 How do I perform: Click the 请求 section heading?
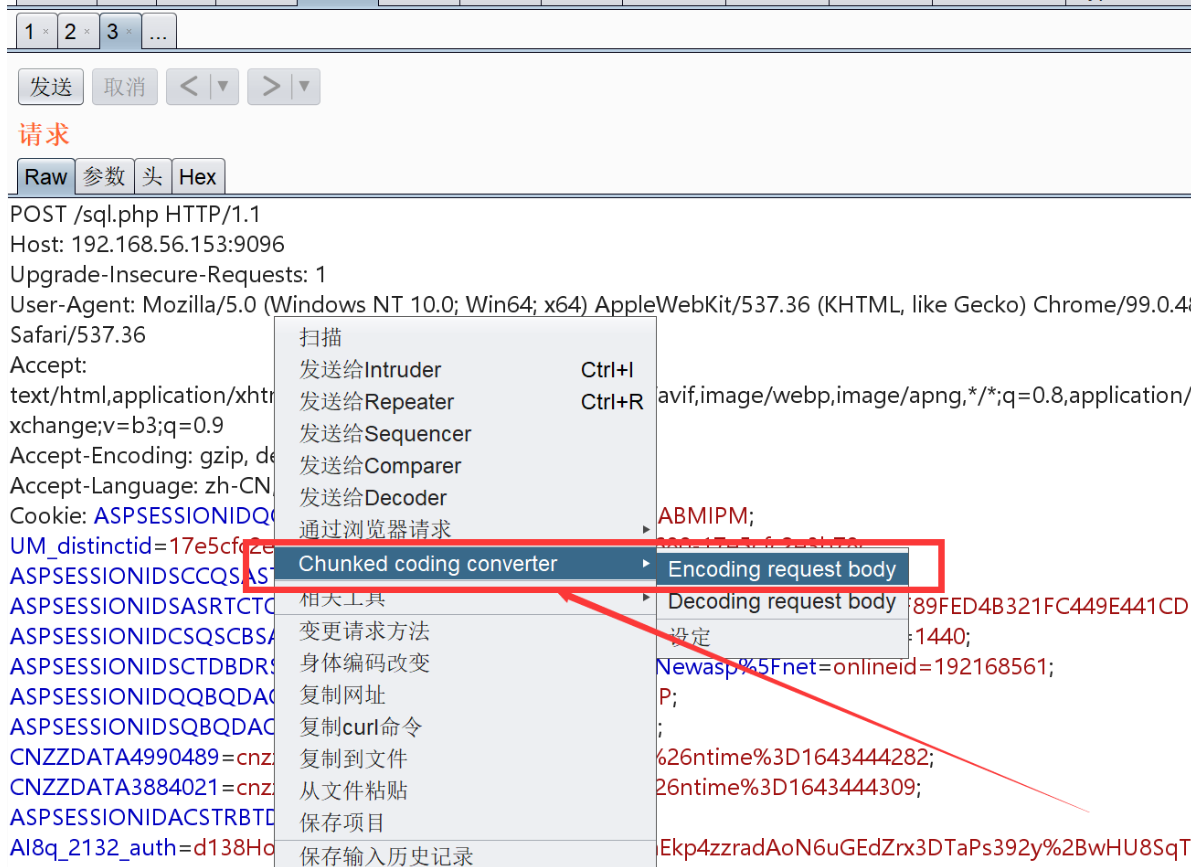[x=44, y=134]
